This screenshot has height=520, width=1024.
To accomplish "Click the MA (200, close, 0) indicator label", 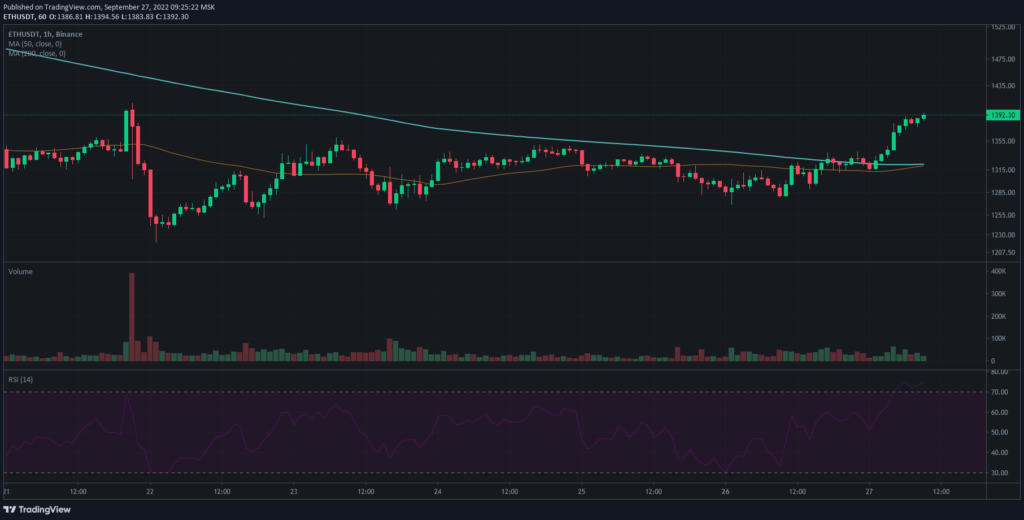I will [37, 53].
